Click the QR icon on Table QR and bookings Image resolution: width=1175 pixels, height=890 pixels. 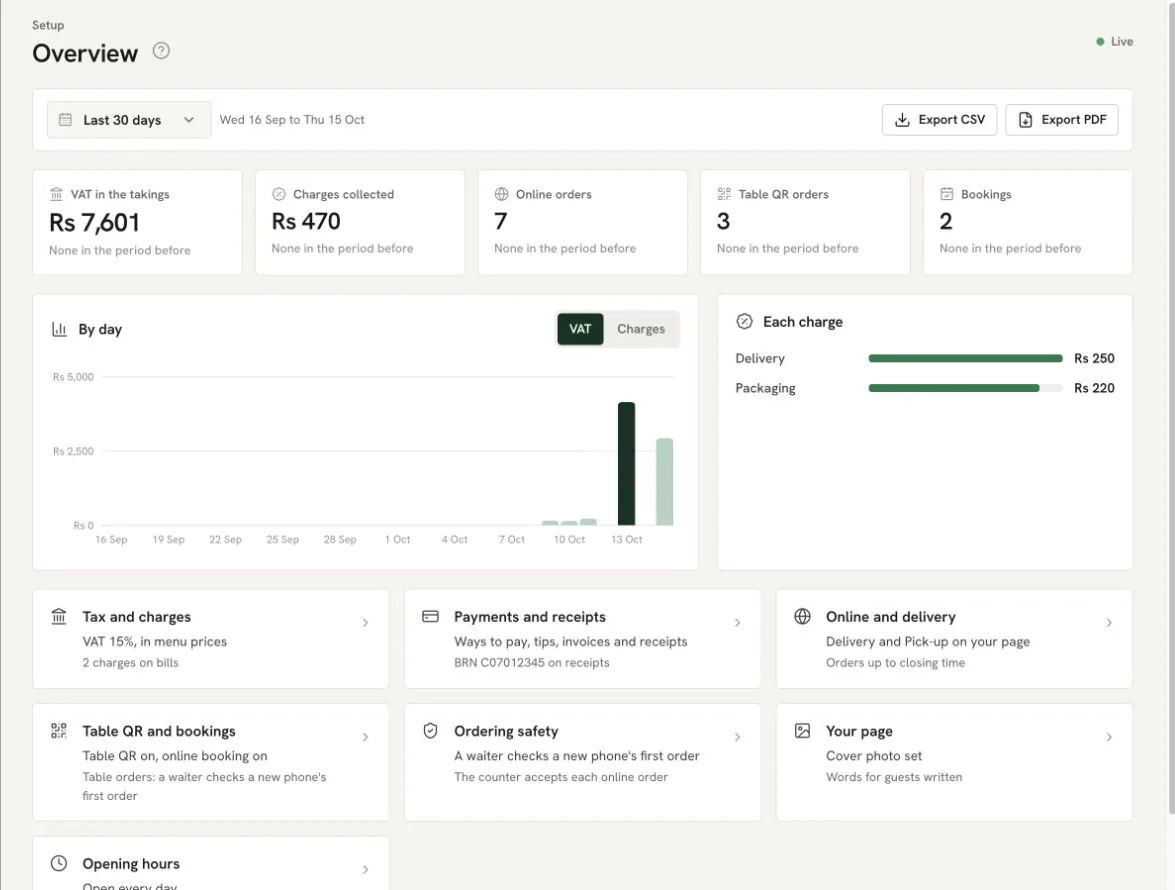pyautogui.click(x=58, y=731)
